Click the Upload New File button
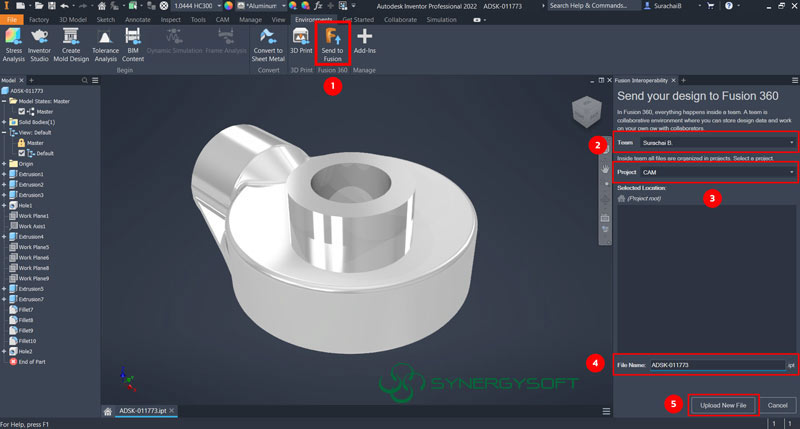The height and width of the screenshot is (429, 800). coord(723,405)
